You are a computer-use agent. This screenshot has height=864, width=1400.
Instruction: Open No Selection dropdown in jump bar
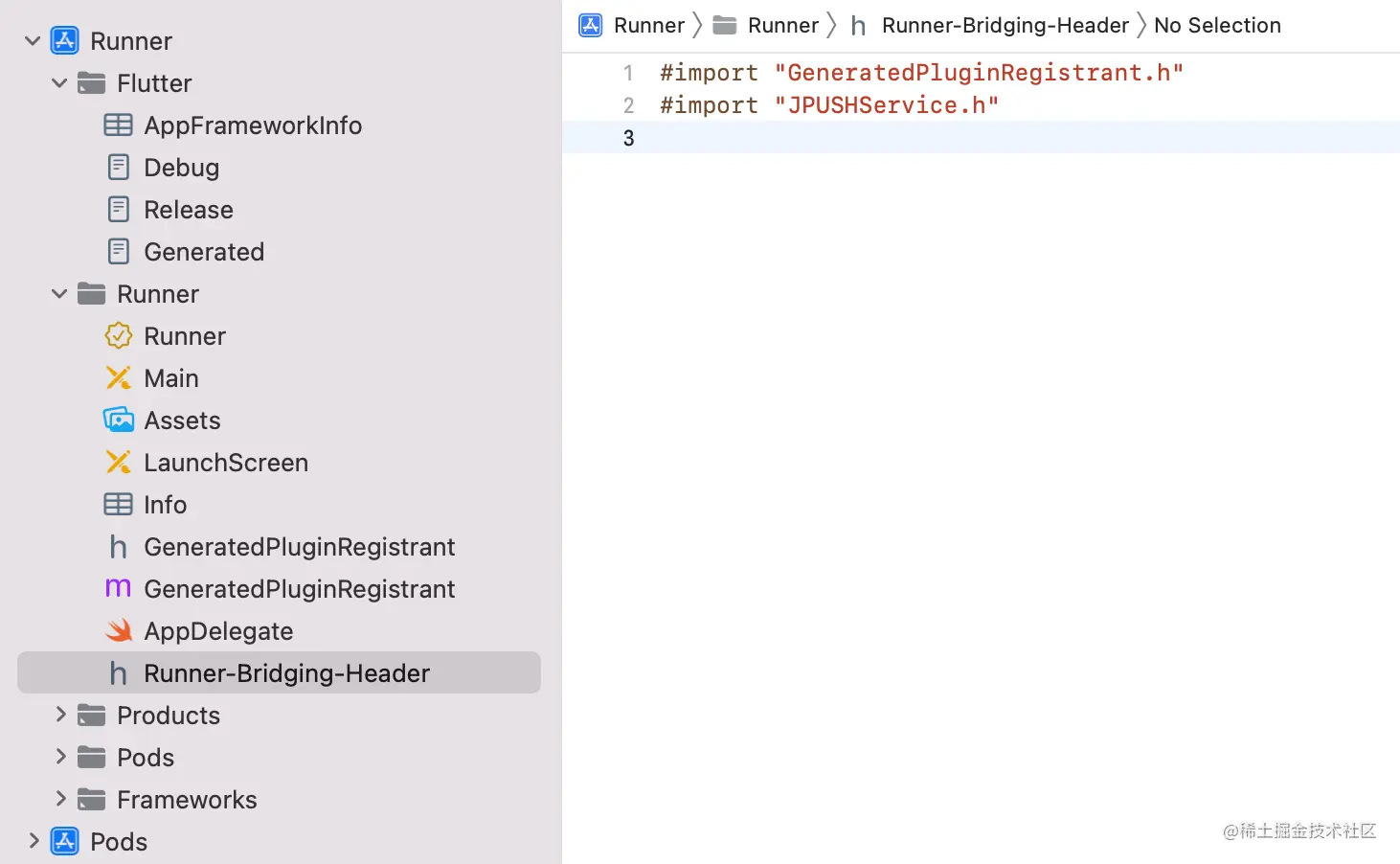[x=1217, y=25]
